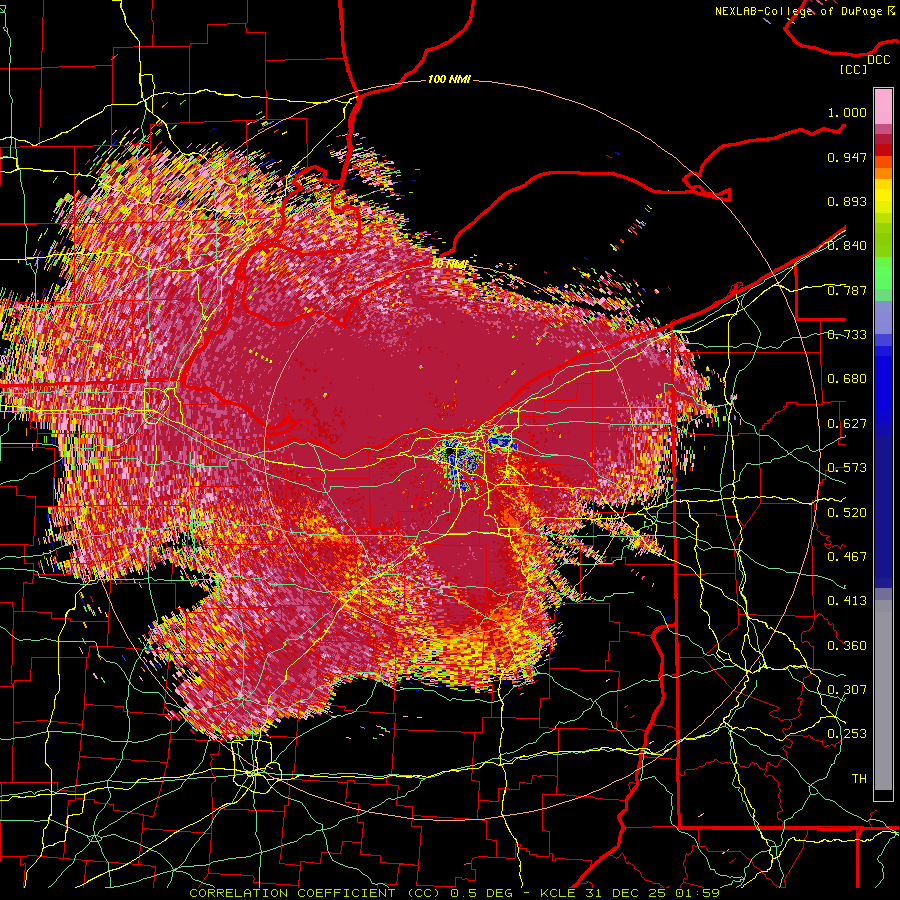Pick the pink swatch on the color bar
The height and width of the screenshot is (900, 900).
[x=883, y=106]
